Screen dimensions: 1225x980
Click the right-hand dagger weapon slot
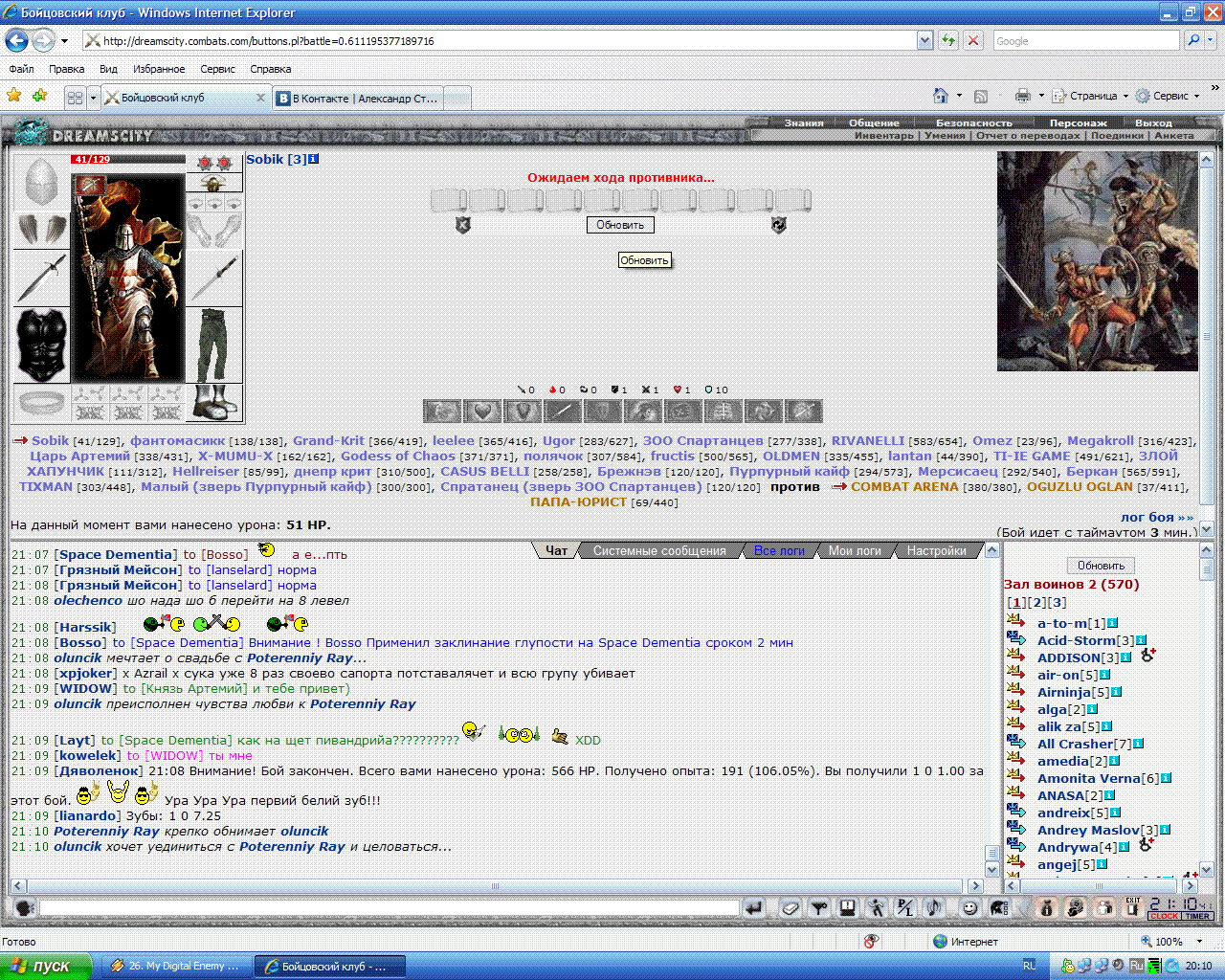[214, 278]
